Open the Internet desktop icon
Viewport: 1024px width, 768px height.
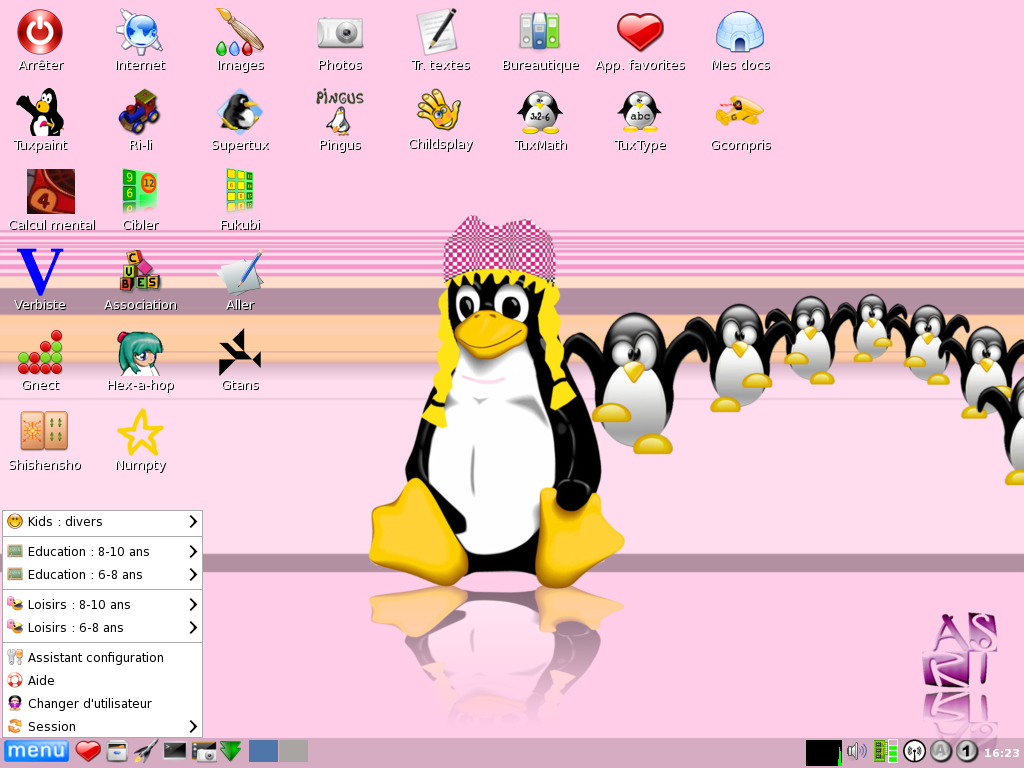(x=140, y=32)
